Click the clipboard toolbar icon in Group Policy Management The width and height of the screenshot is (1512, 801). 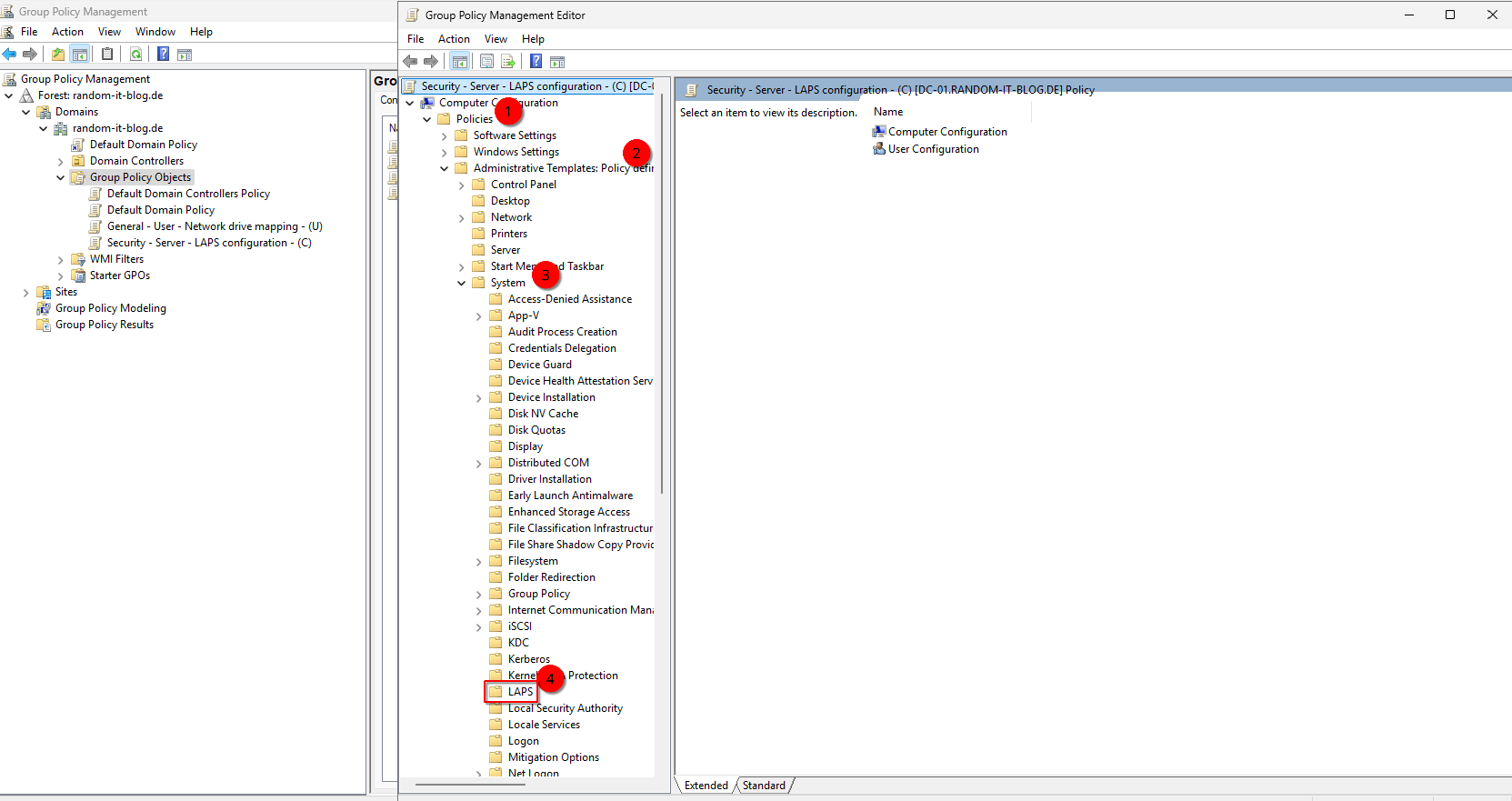coord(107,55)
